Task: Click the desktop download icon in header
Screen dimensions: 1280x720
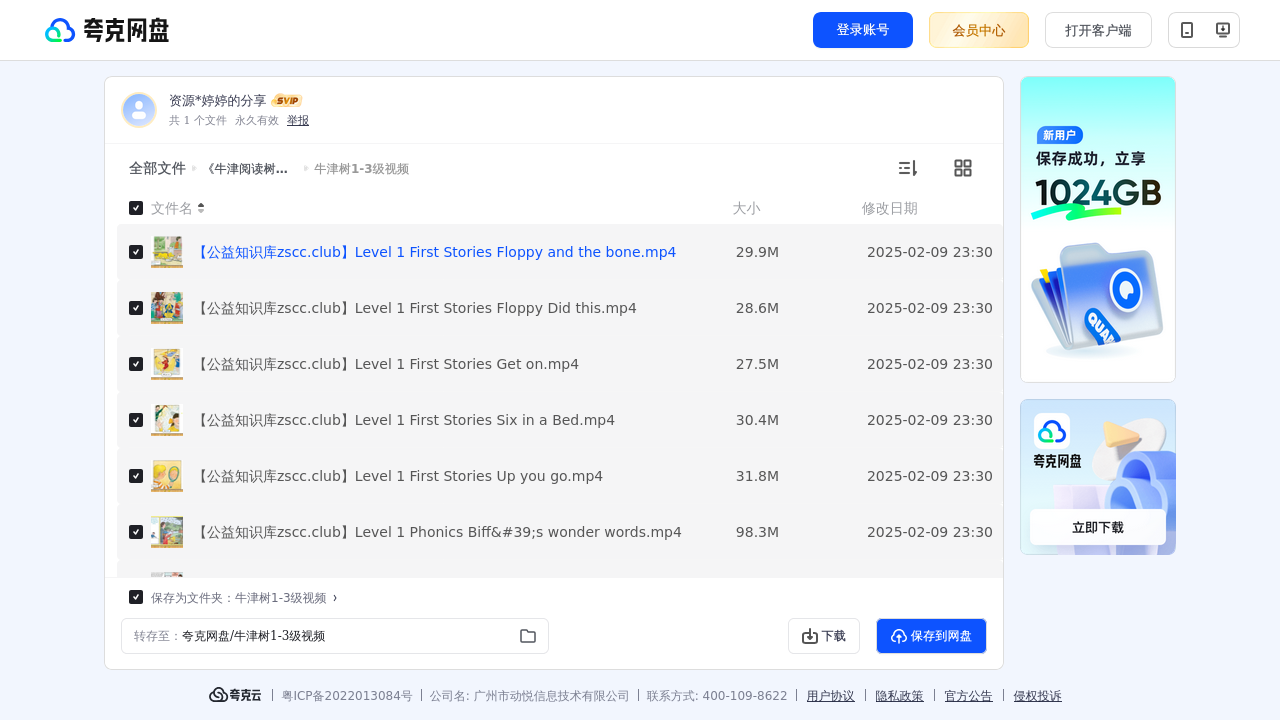Action: 1222,30
